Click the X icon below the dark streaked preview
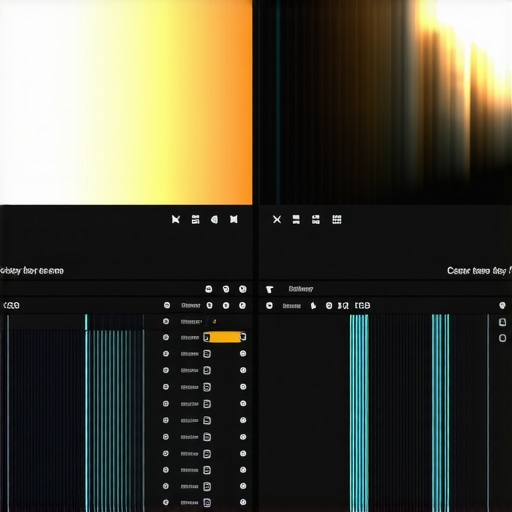This screenshot has width=512, height=512. [x=277, y=219]
